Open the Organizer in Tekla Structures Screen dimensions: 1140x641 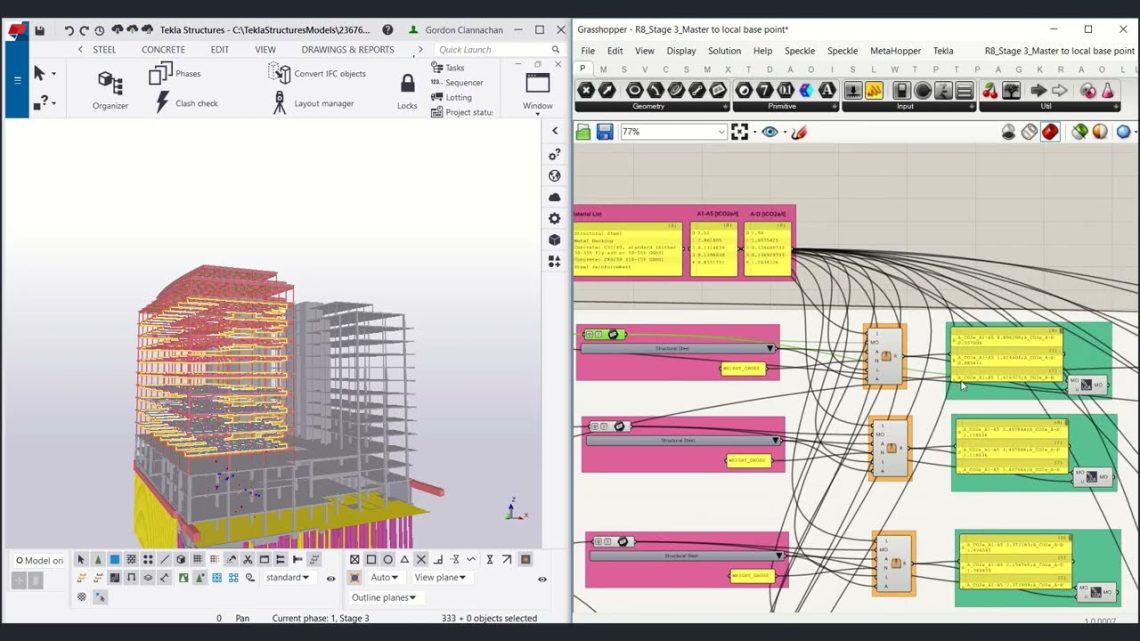coord(108,86)
